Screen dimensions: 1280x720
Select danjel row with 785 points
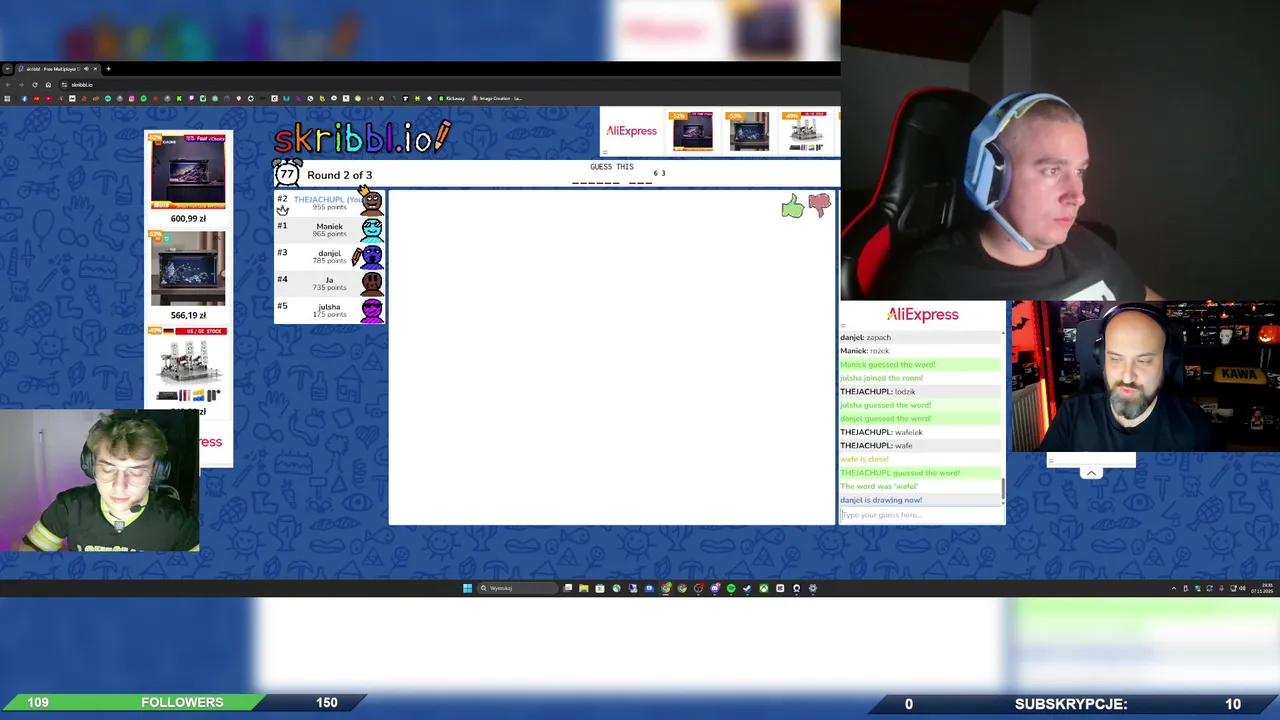point(330,256)
